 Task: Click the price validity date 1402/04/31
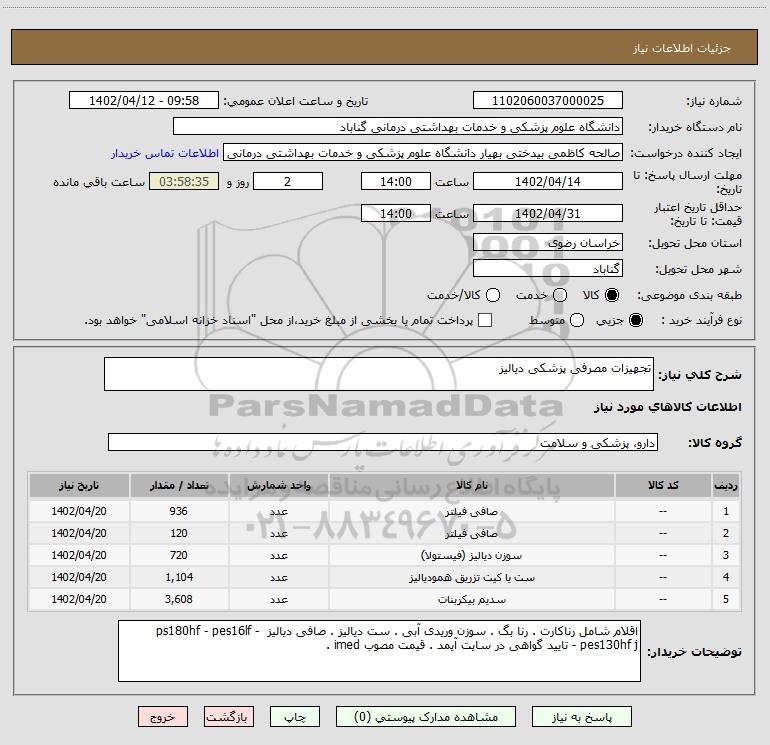coord(548,213)
